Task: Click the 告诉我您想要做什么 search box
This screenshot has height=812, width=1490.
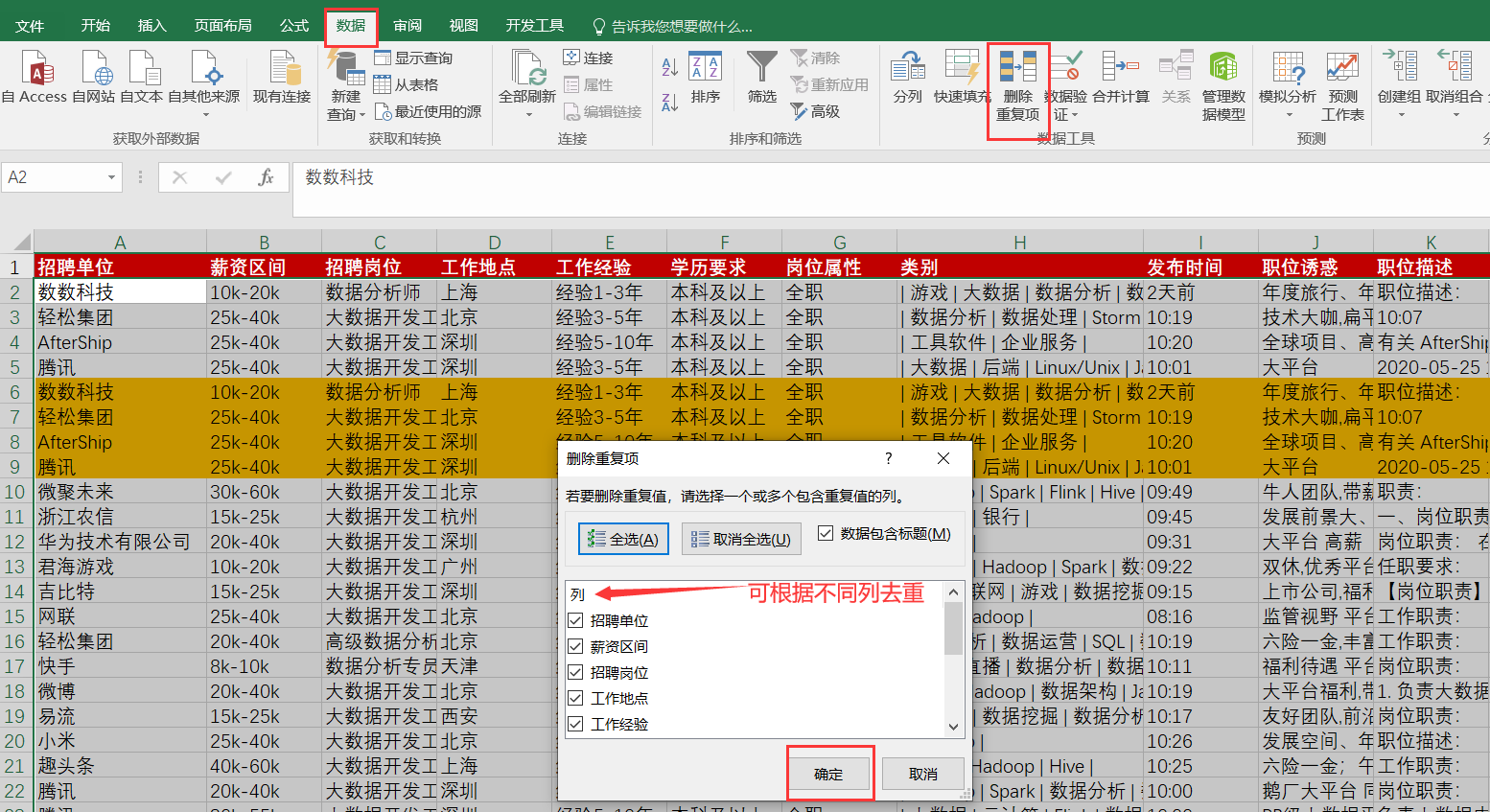Action: [671, 26]
